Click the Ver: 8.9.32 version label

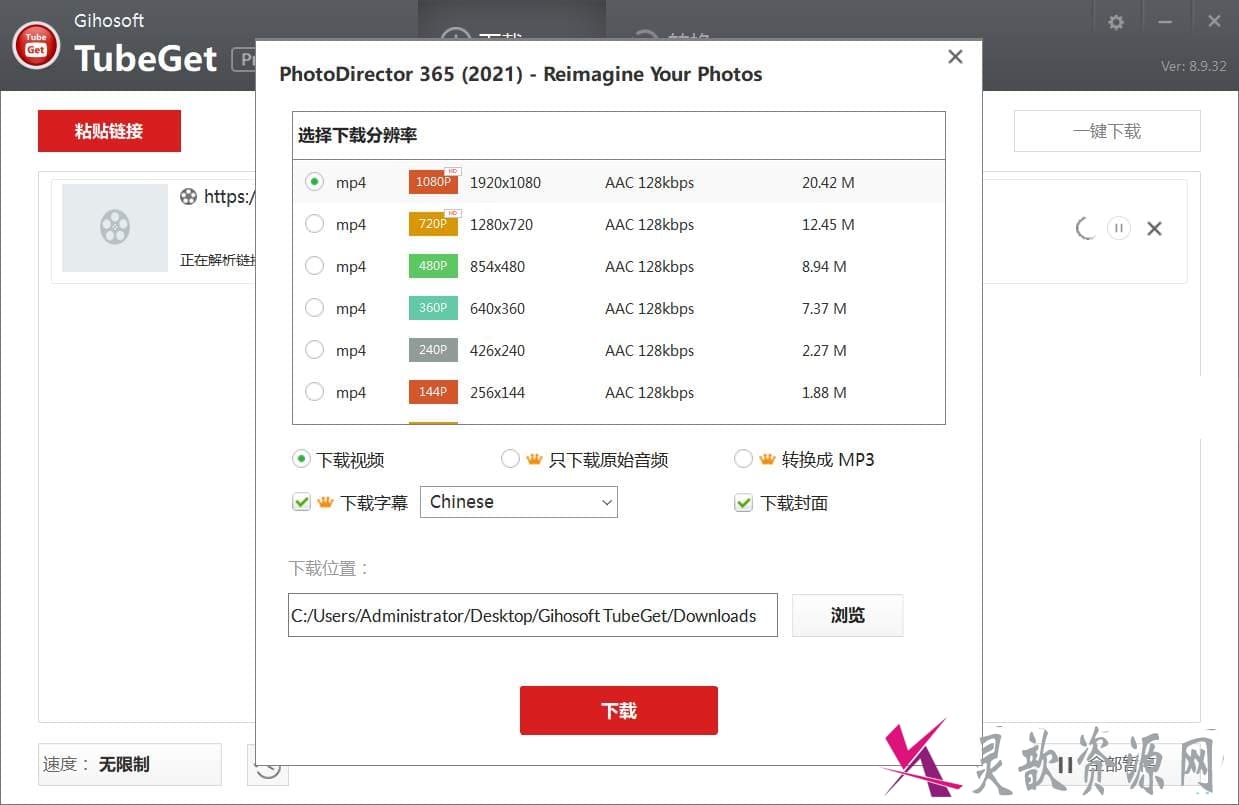1193,66
